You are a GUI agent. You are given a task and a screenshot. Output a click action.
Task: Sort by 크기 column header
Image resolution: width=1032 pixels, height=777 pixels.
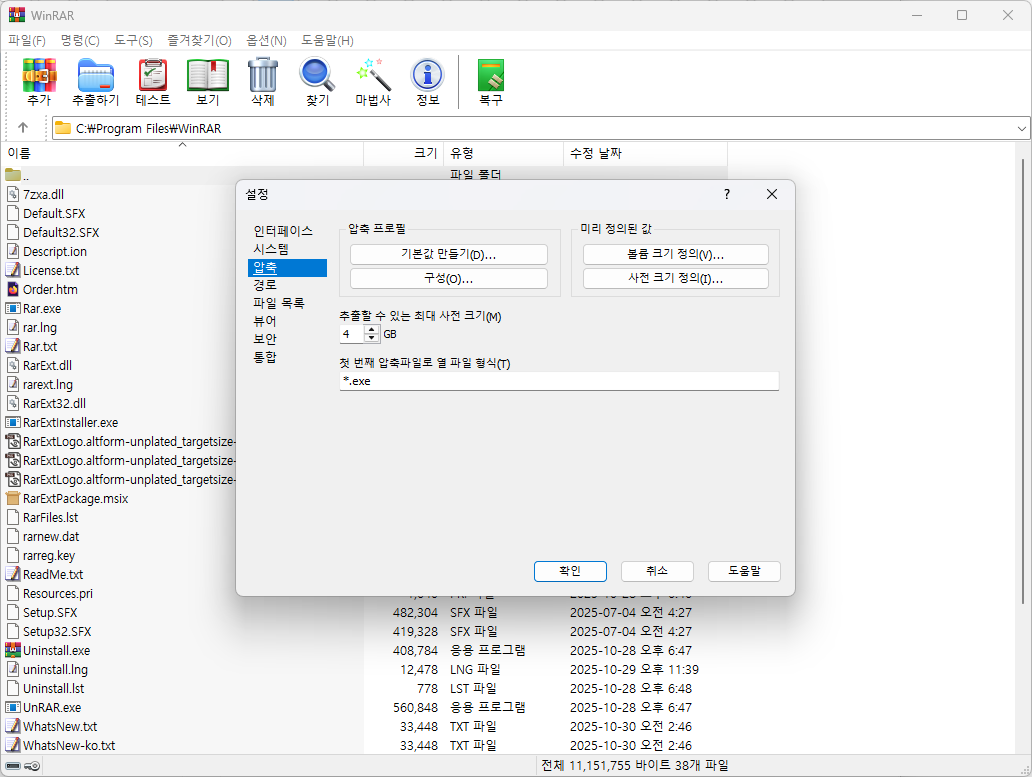pyautogui.click(x=404, y=153)
